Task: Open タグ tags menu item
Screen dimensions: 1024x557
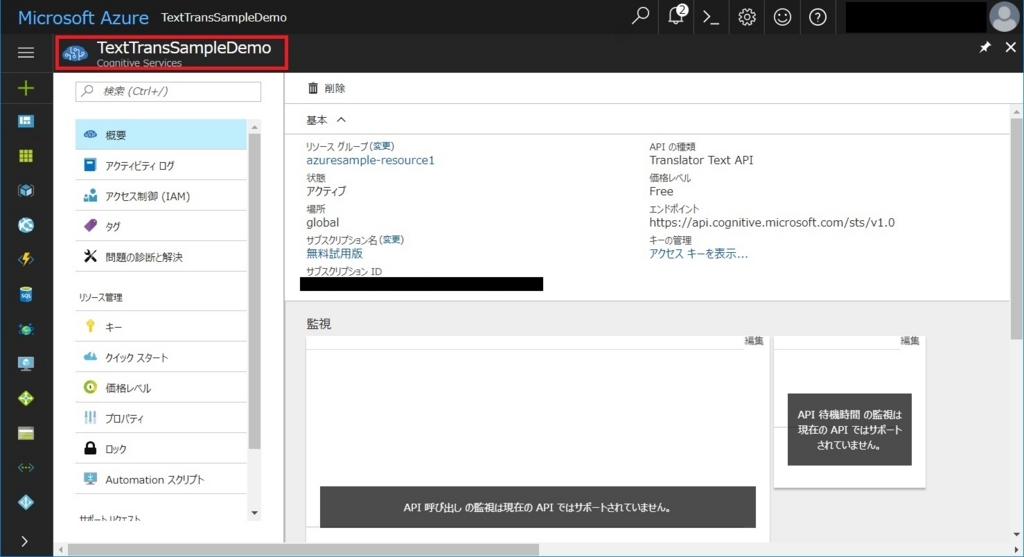Action: coord(161,226)
